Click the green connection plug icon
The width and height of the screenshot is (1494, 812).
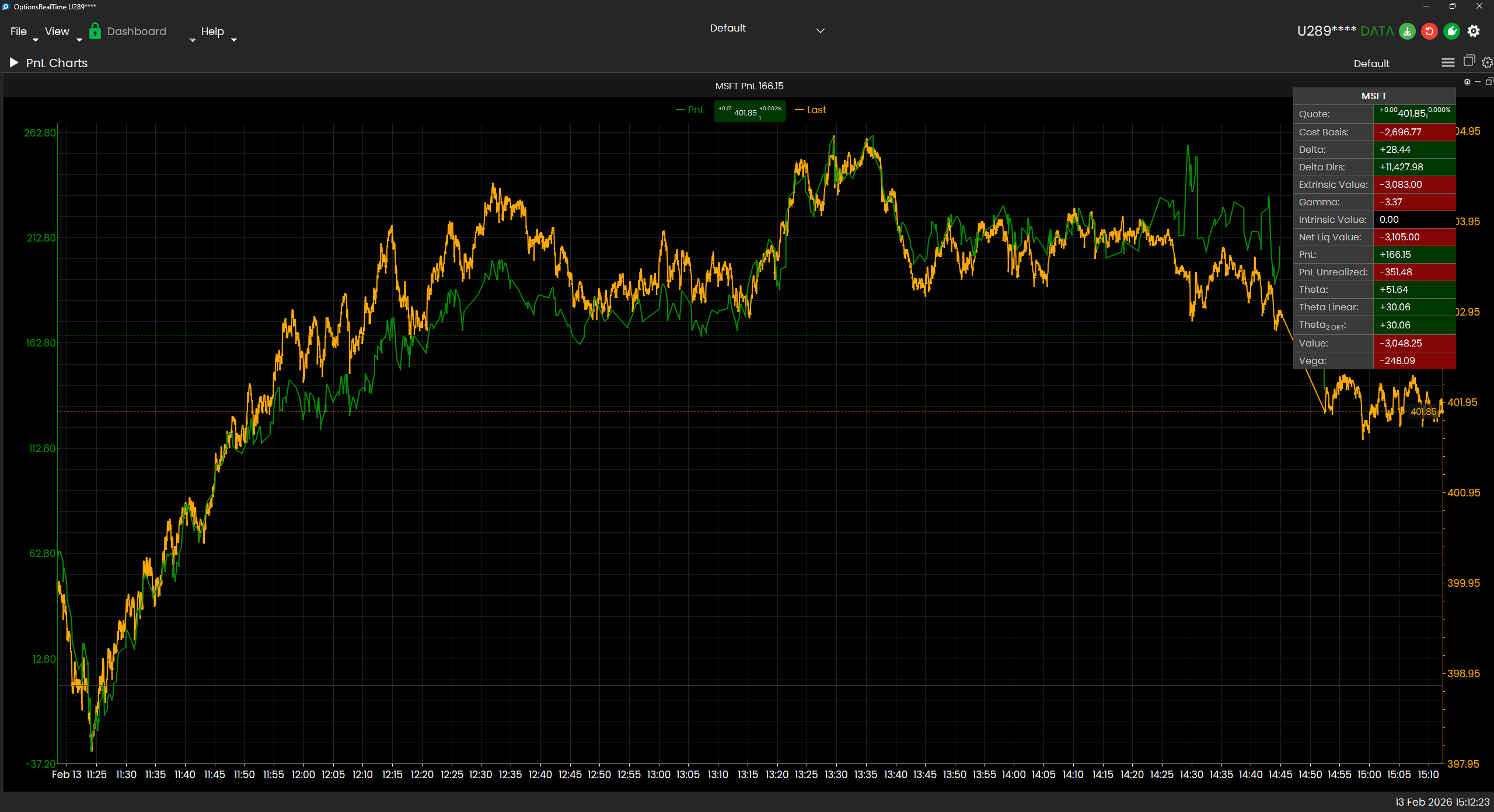[x=1451, y=31]
